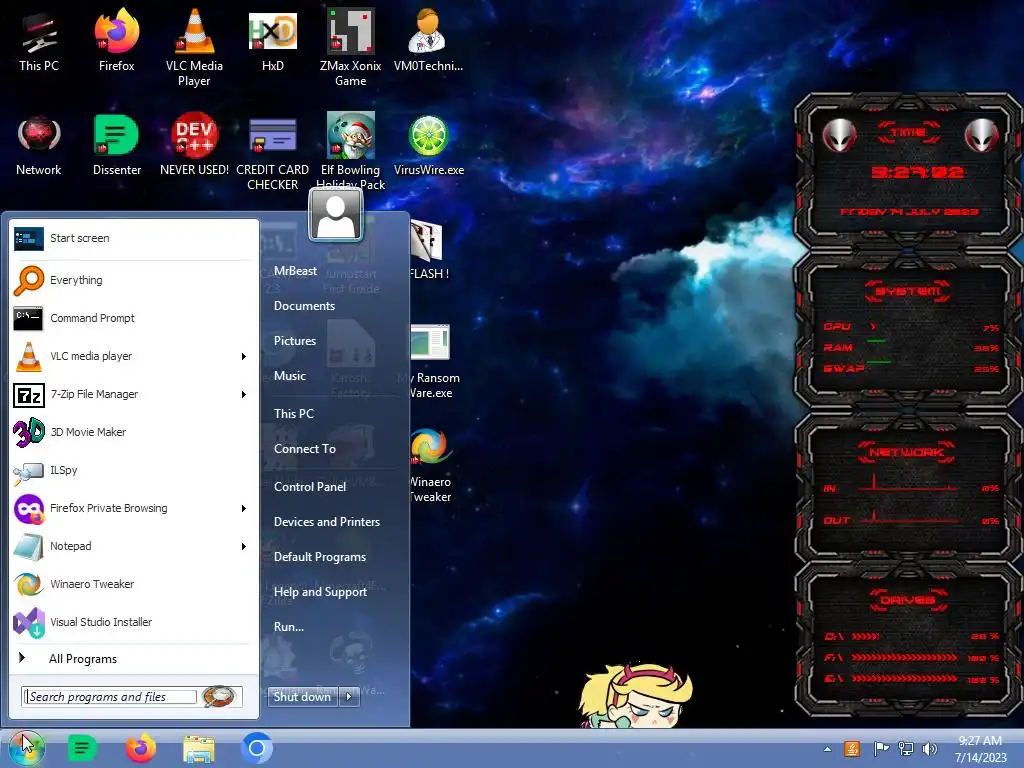Click the user account picture
This screenshot has height=768, width=1024.
tap(336, 215)
